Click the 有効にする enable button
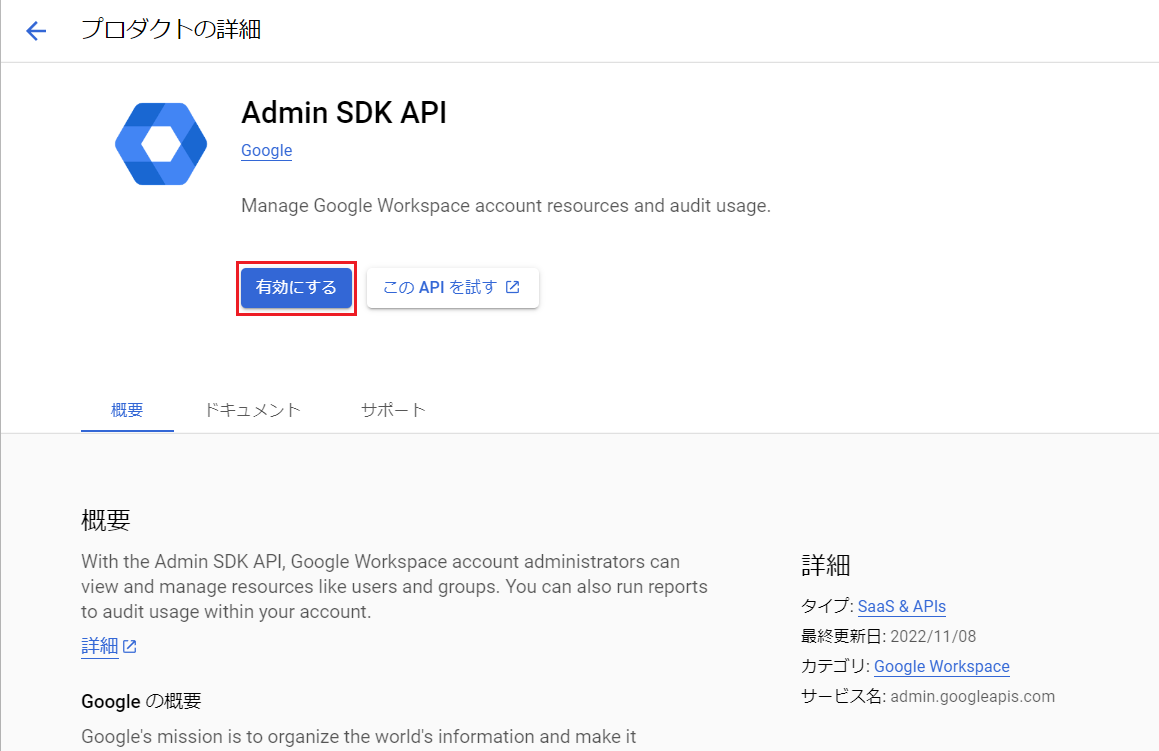The height and width of the screenshot is (751, 1159). (296, 288)
